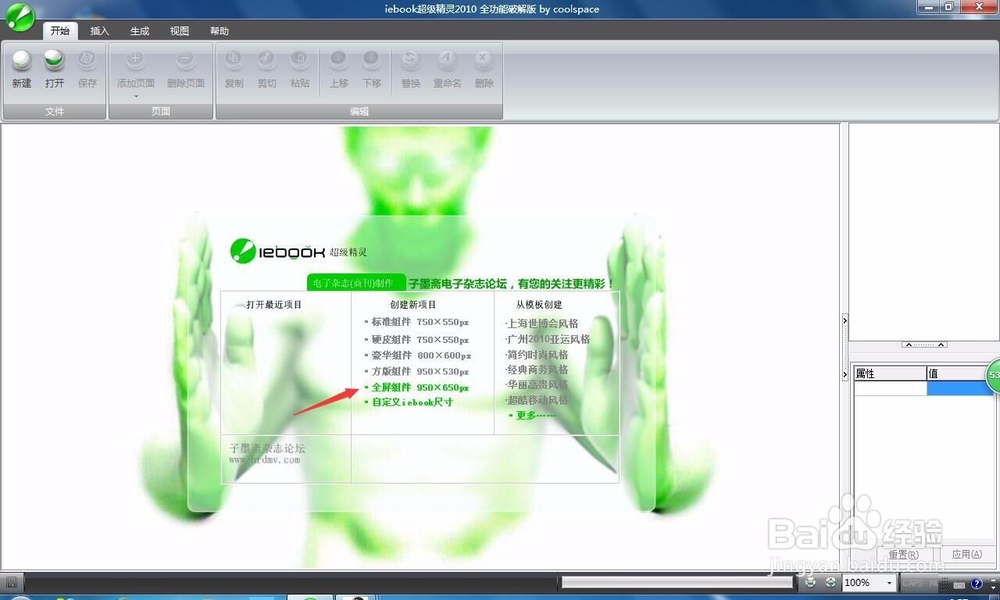Screen dimensions: 1000x600
Task: Click the blue help question mark icon
Action: coord(976,583)
